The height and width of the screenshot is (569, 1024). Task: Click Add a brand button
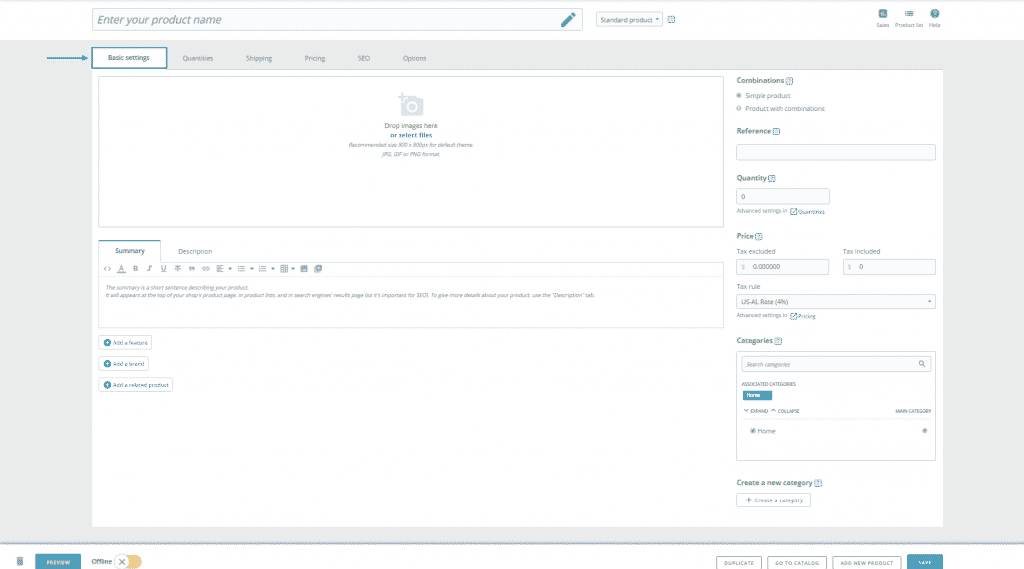click(x=123, y=364)
